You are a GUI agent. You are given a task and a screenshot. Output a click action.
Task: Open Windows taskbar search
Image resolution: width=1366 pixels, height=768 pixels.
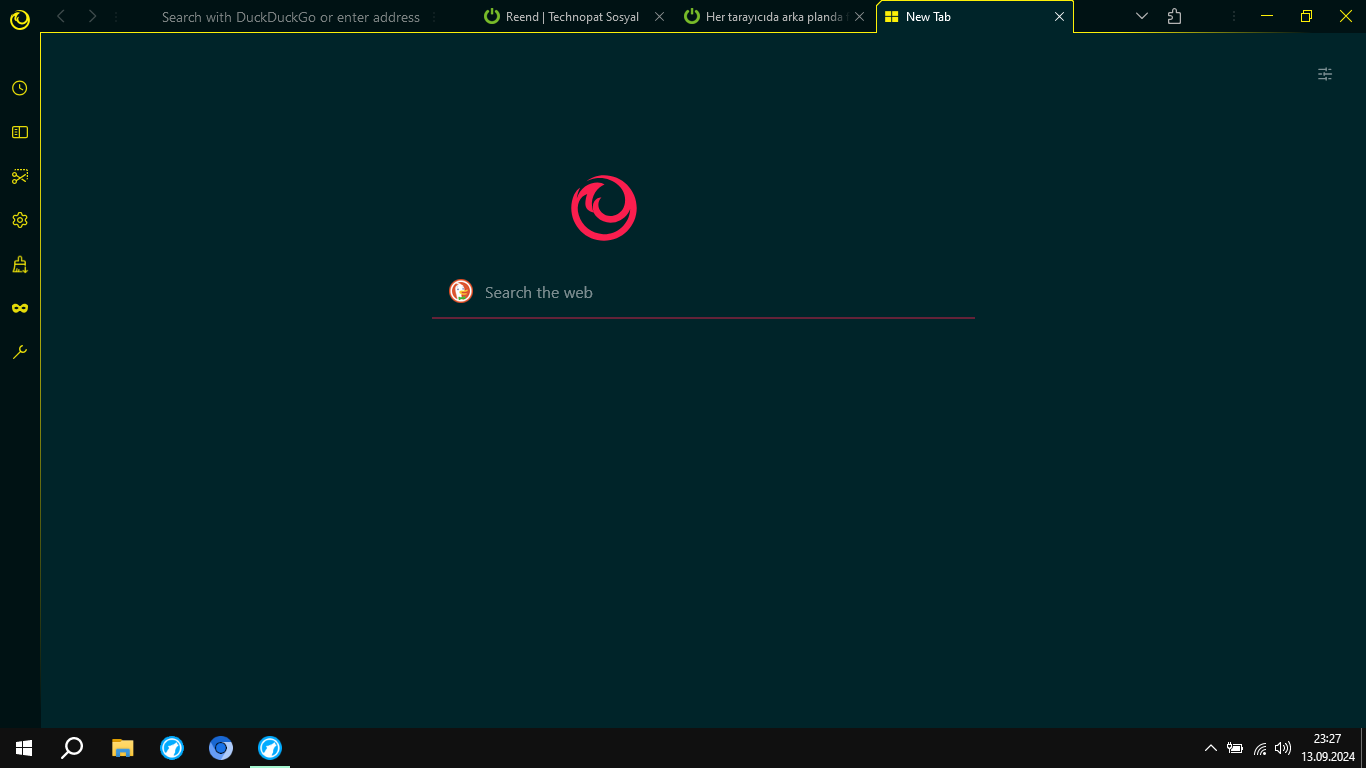[72, 747]
